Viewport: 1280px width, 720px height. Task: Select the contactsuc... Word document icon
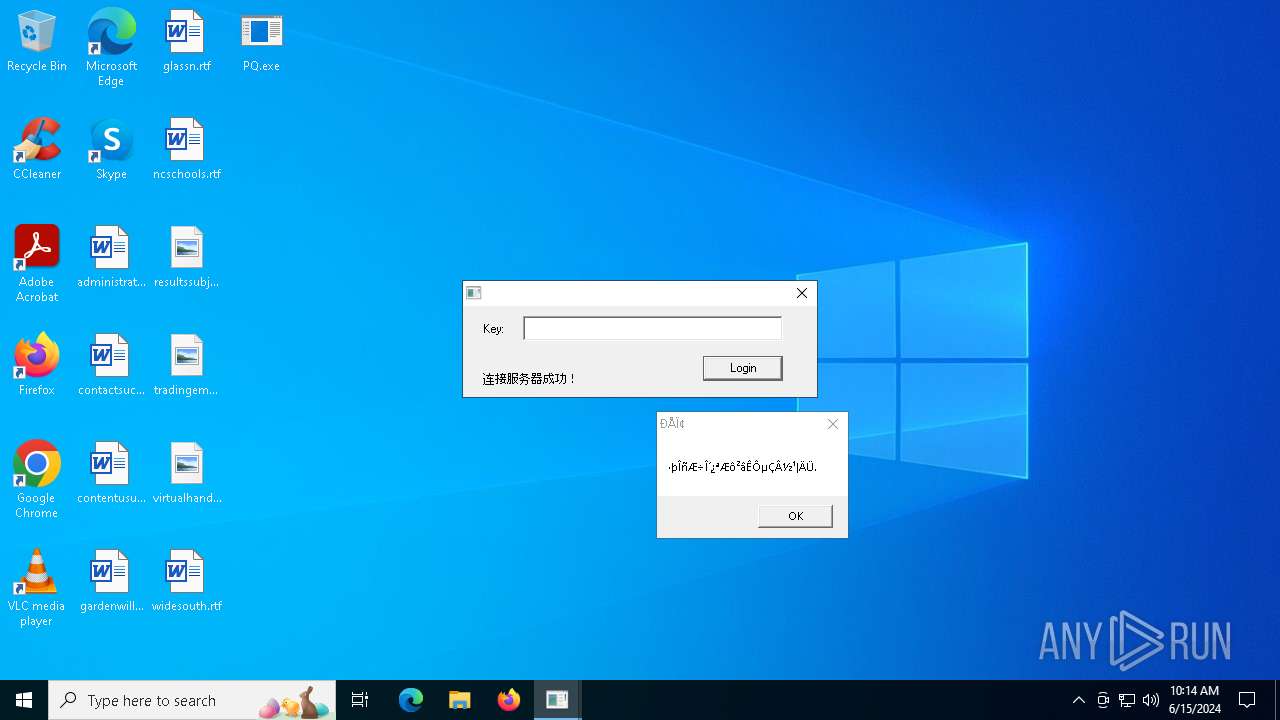coord(111,365)
